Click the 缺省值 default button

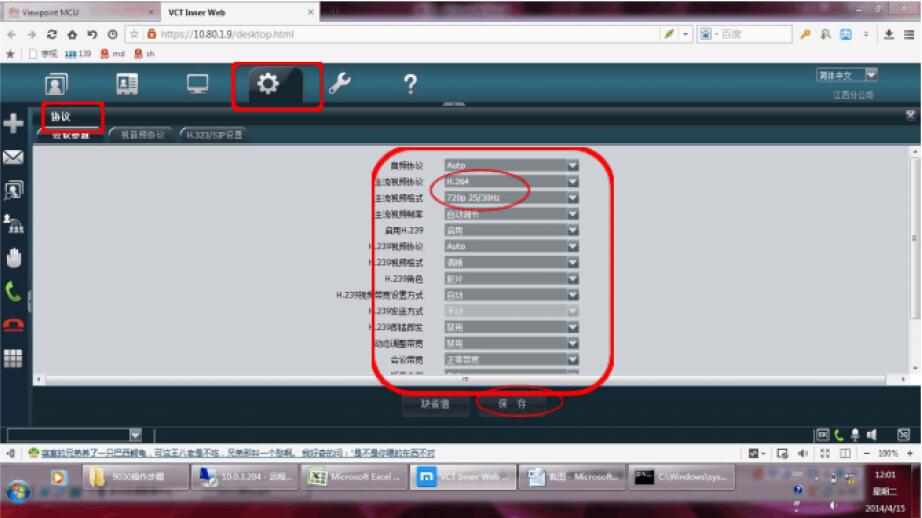click(x=435, y=404)
